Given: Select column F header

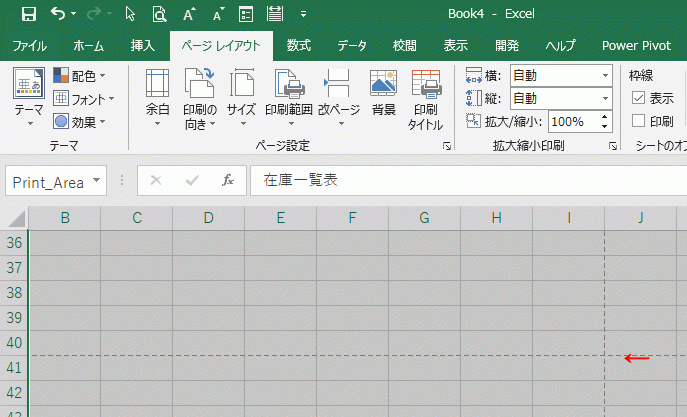Looking at the screenshot, I should pyautogui.click(x=352, y=218).
